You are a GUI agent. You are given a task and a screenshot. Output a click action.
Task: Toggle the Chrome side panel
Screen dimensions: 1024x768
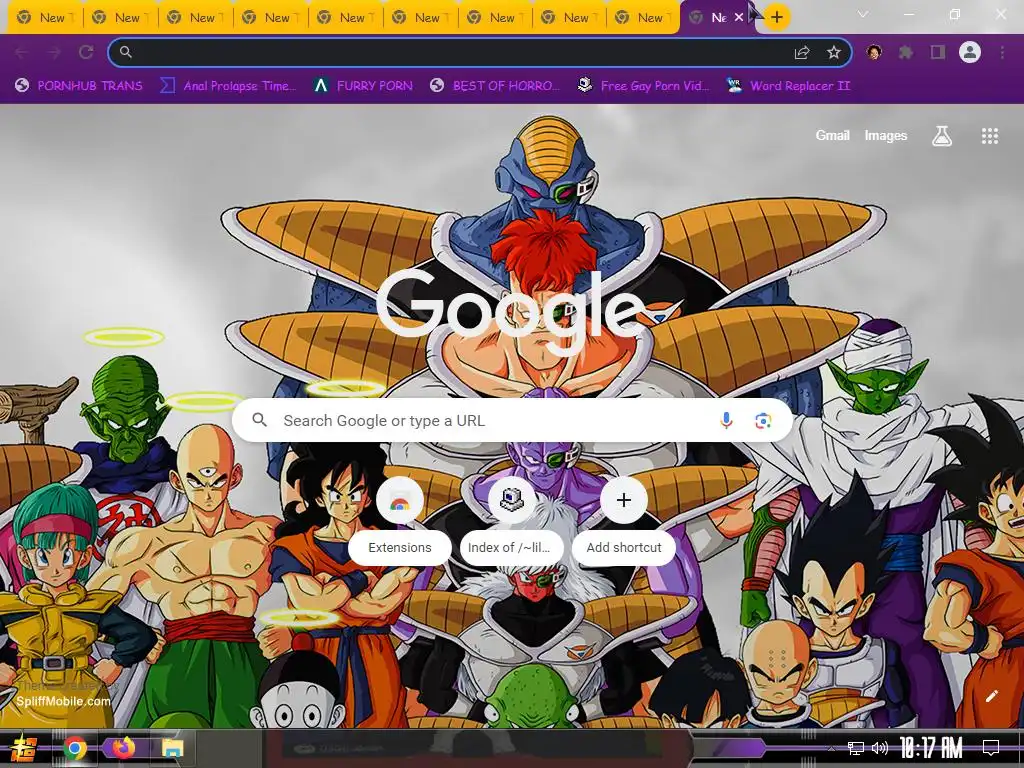point(938,52)
